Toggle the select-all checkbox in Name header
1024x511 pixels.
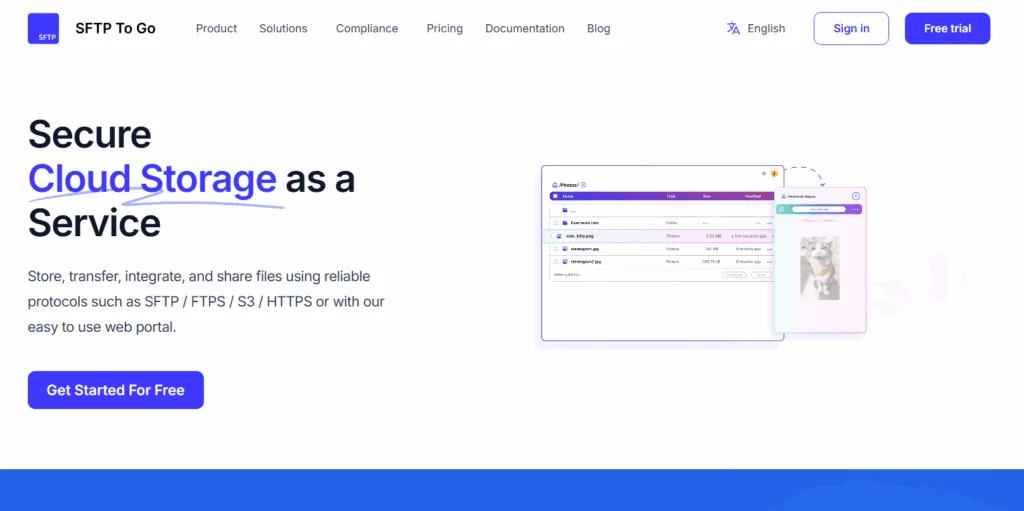coord(555,196)
